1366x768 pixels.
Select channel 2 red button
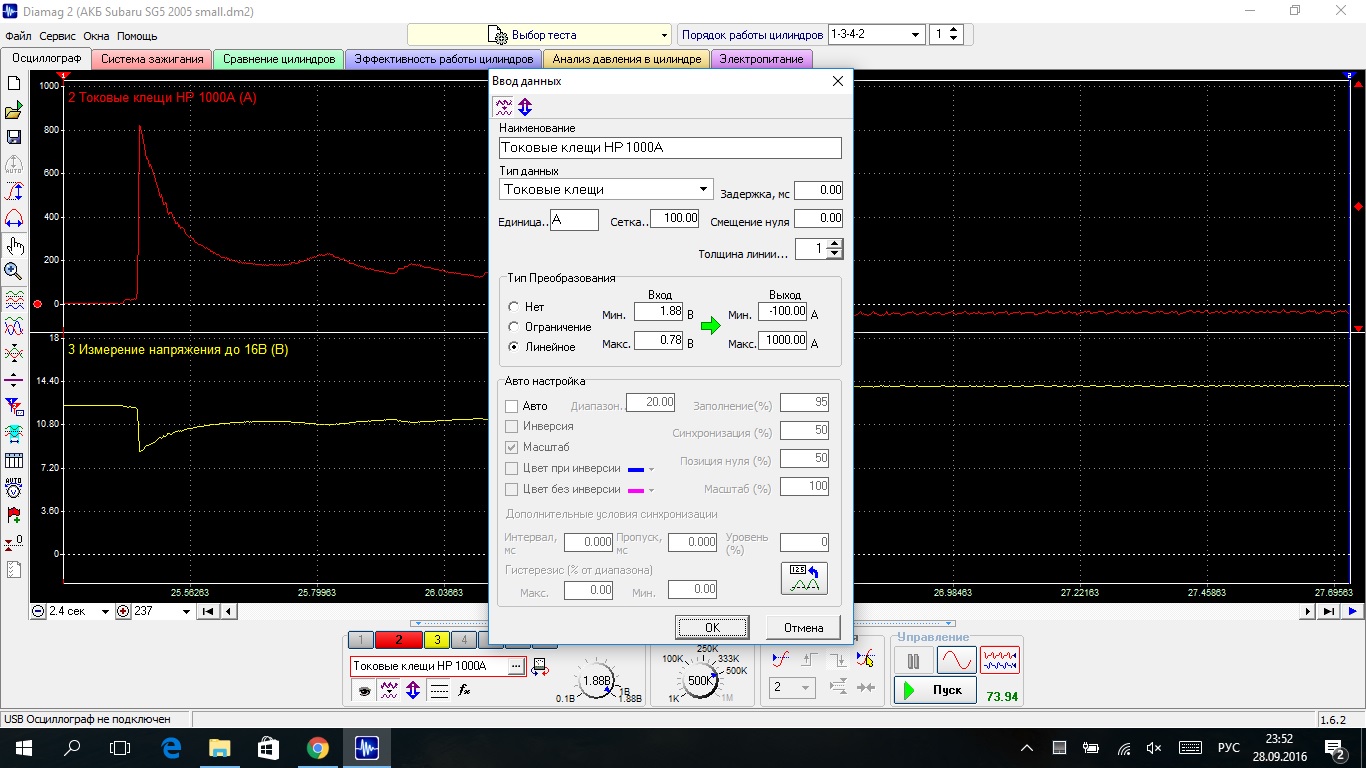point(399,640)
